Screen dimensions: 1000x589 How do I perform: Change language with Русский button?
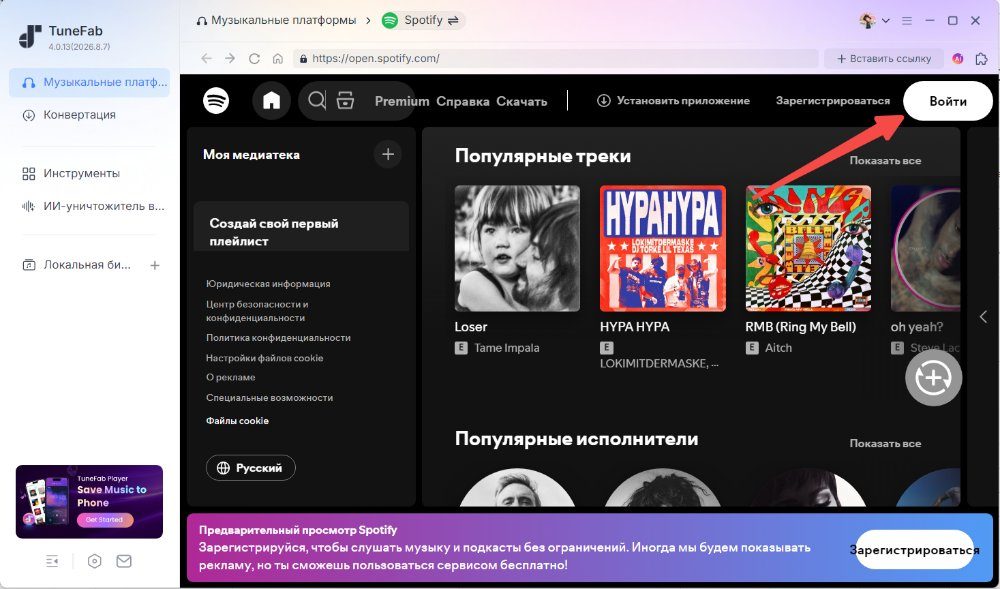click(251, 468)
